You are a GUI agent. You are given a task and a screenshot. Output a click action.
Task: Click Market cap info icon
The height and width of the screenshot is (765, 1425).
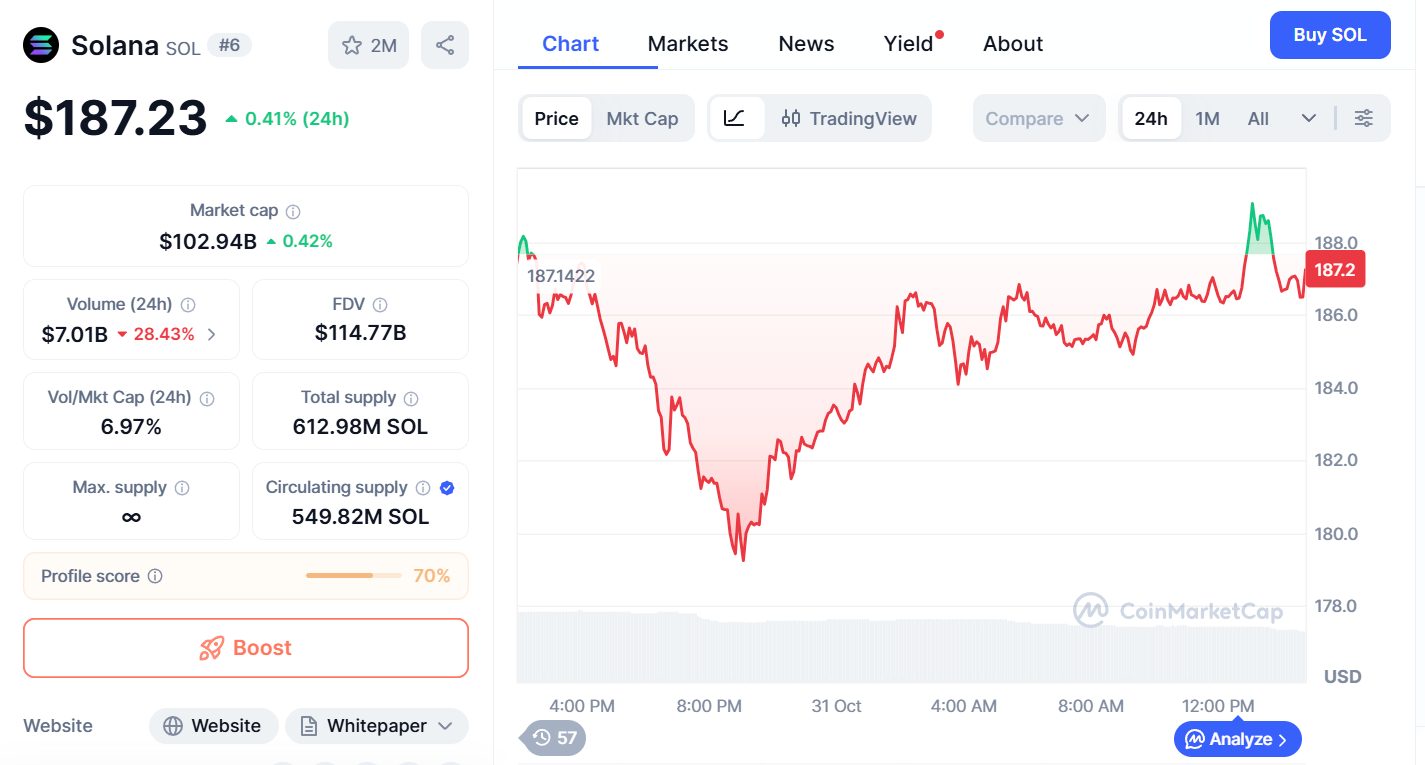point(293,212)
